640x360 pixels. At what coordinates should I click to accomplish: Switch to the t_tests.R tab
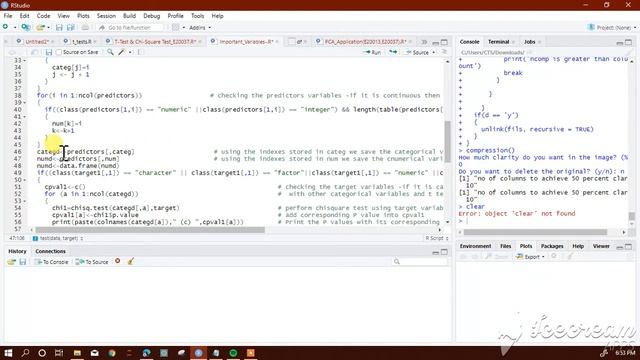click(x=82, y=42)
